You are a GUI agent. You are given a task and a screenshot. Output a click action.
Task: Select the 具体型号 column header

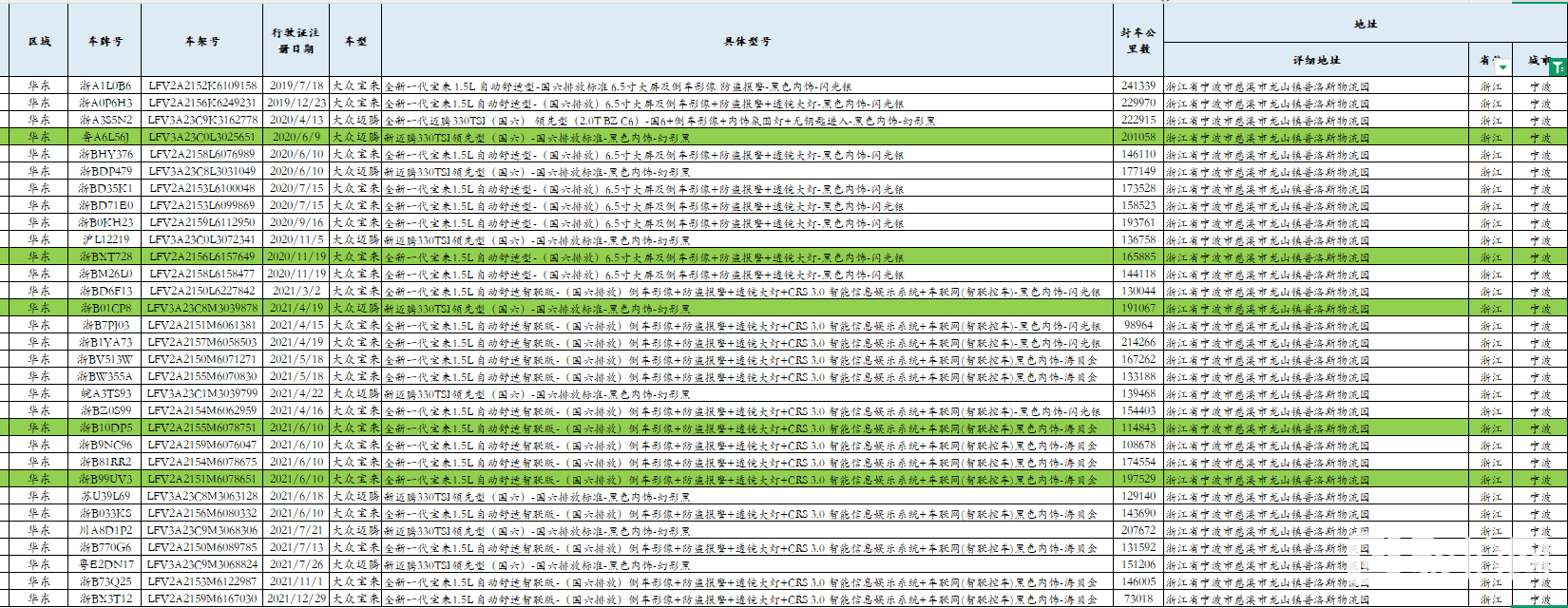(747, 41)
